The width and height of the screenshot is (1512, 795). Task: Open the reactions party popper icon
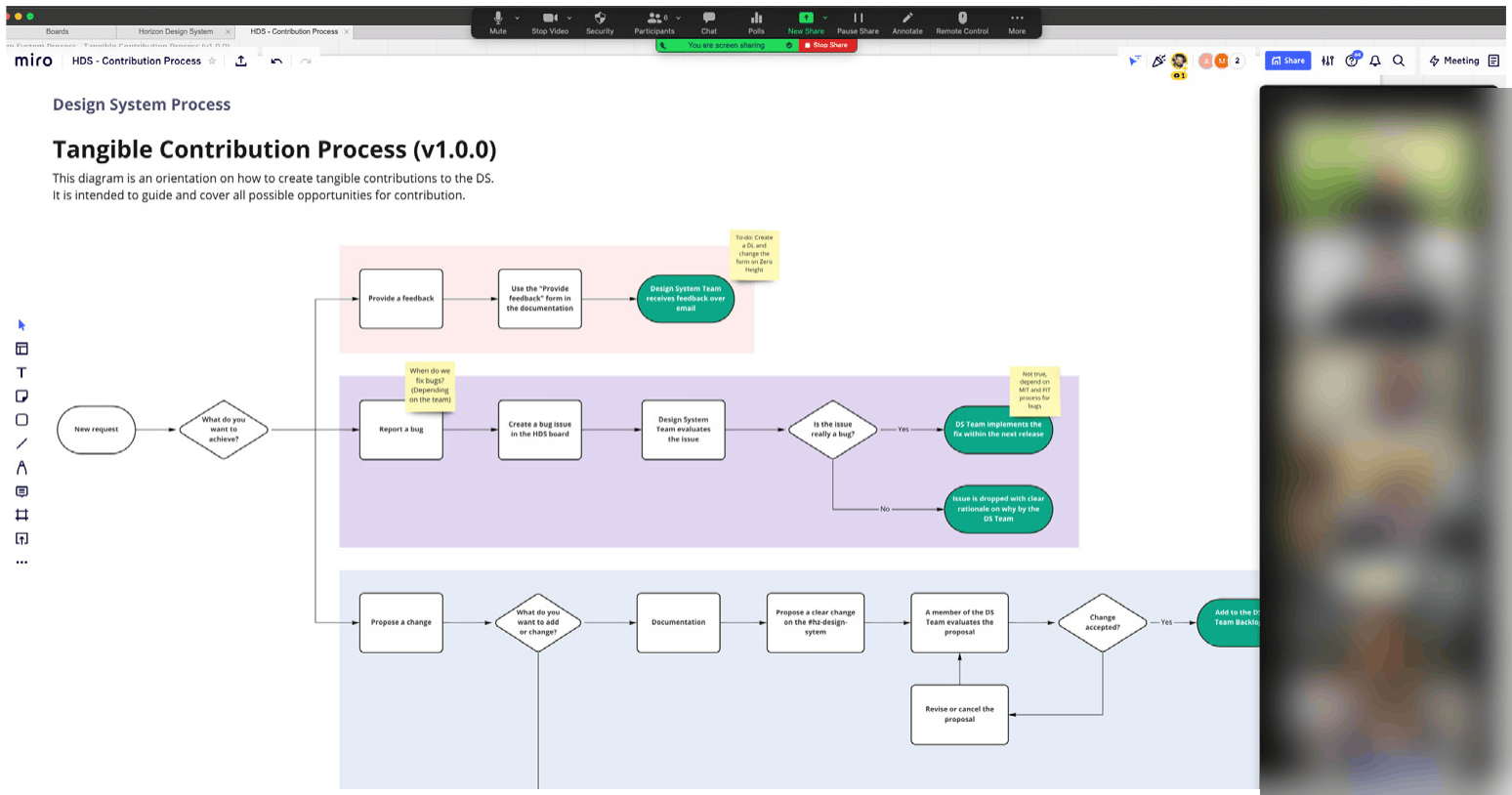coord(1158,61)
